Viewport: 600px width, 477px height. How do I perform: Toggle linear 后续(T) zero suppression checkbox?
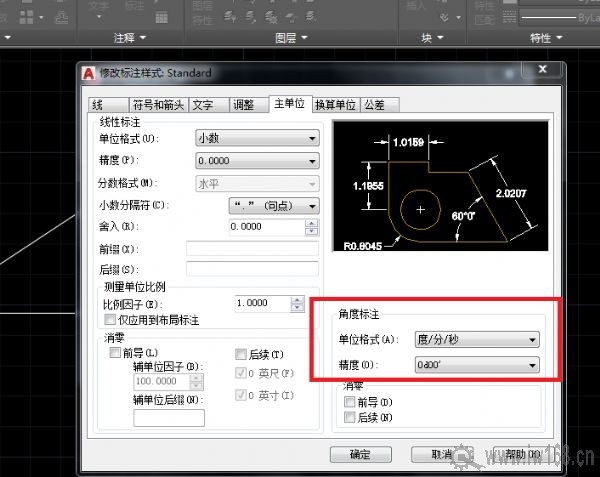240,354
